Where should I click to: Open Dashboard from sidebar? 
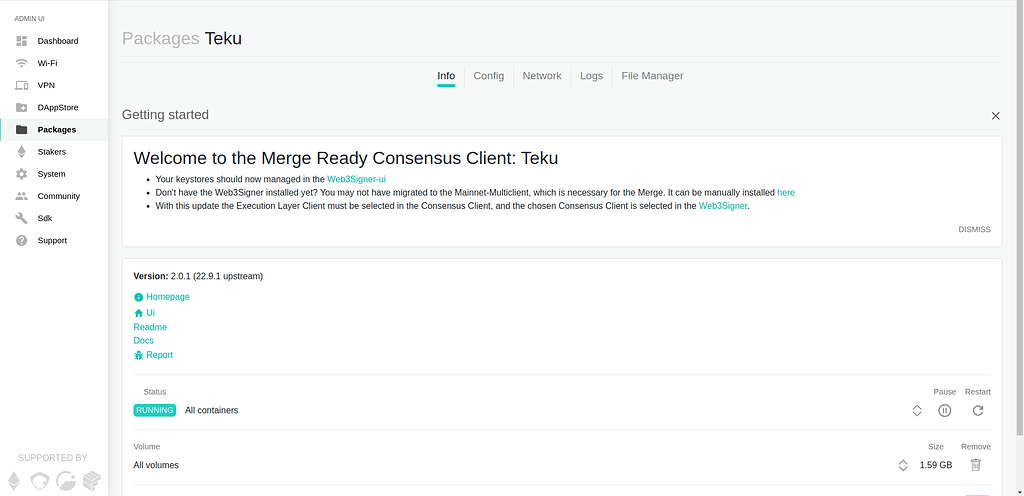click(57, 41)
